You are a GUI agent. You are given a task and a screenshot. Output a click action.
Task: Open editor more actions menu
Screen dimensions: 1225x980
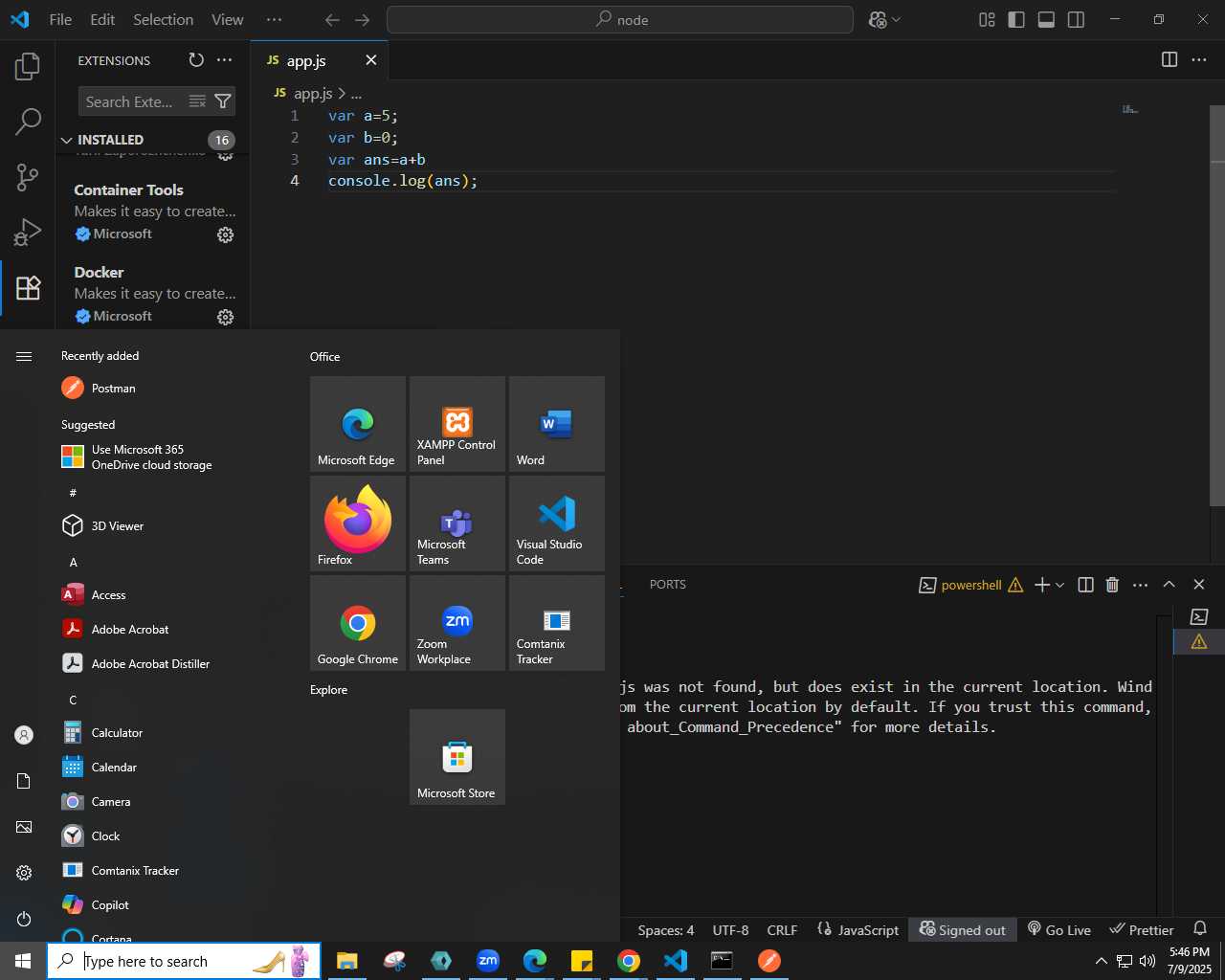(x=1199, y=60)
